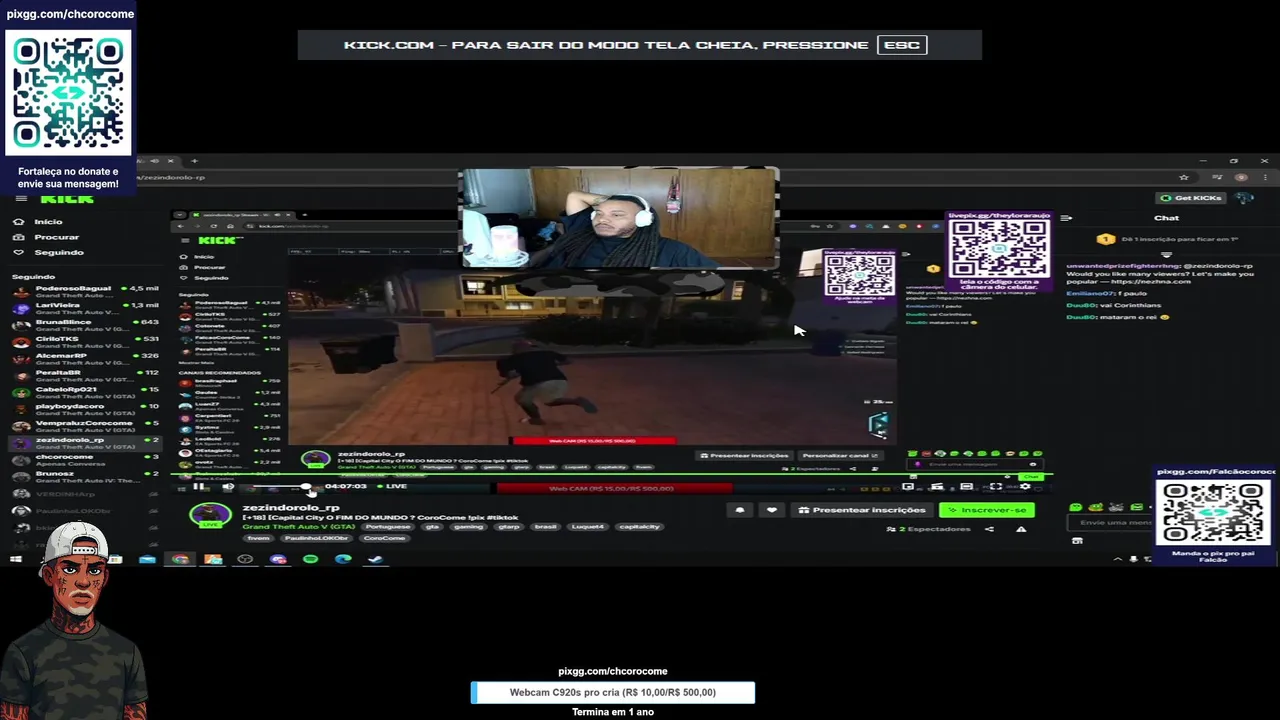Mute the player volume speaker icon
Image resolution: width=1280 pixels, height=720 pixels.
pyautogui.click(x=228, y=487)
